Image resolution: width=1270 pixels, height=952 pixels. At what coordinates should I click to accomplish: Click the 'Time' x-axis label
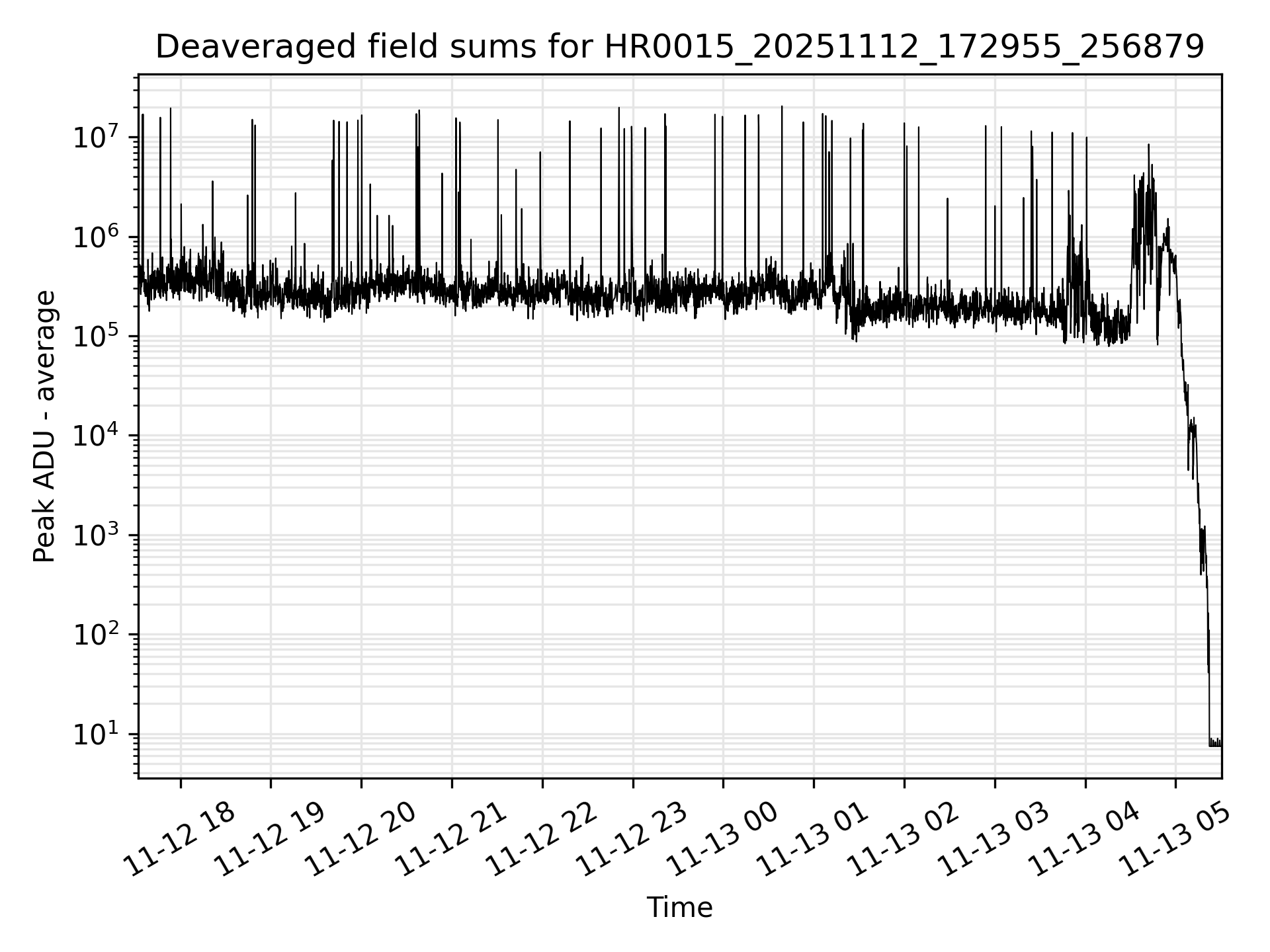click(x=679, y=908)
